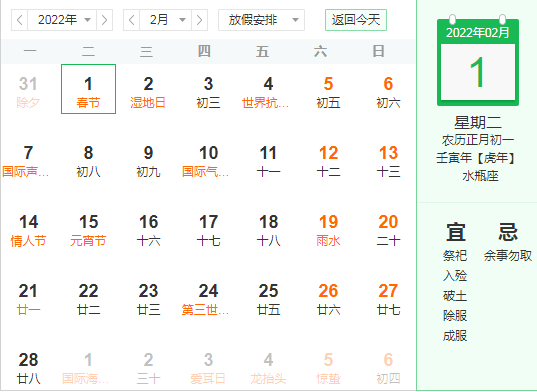Click 入殓 in the 宜 list
Viewport: 537px width, 392px height.
(455, 276)
